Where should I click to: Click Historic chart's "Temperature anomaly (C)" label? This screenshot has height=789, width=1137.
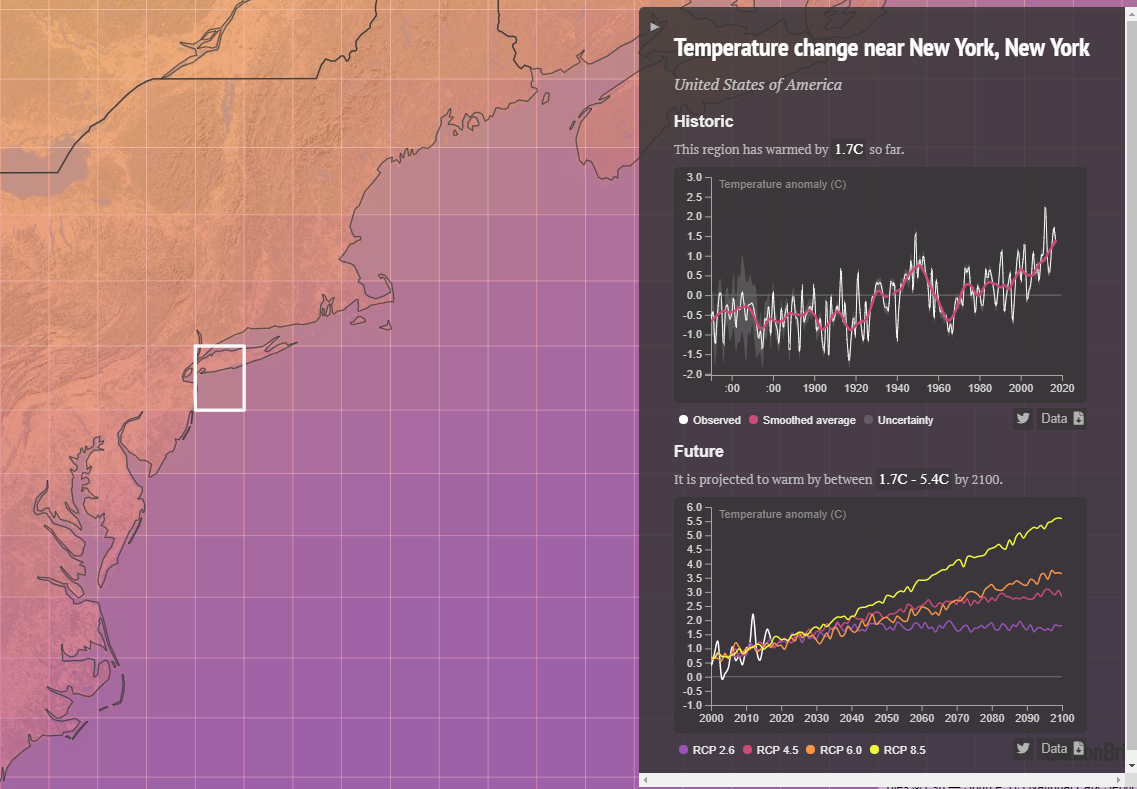click(x=782, y=184)
